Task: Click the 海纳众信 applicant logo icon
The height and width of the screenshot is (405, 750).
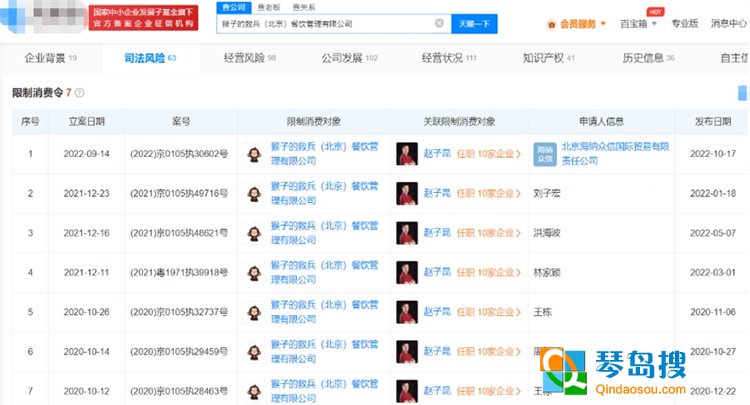Action: click(545, 154)
